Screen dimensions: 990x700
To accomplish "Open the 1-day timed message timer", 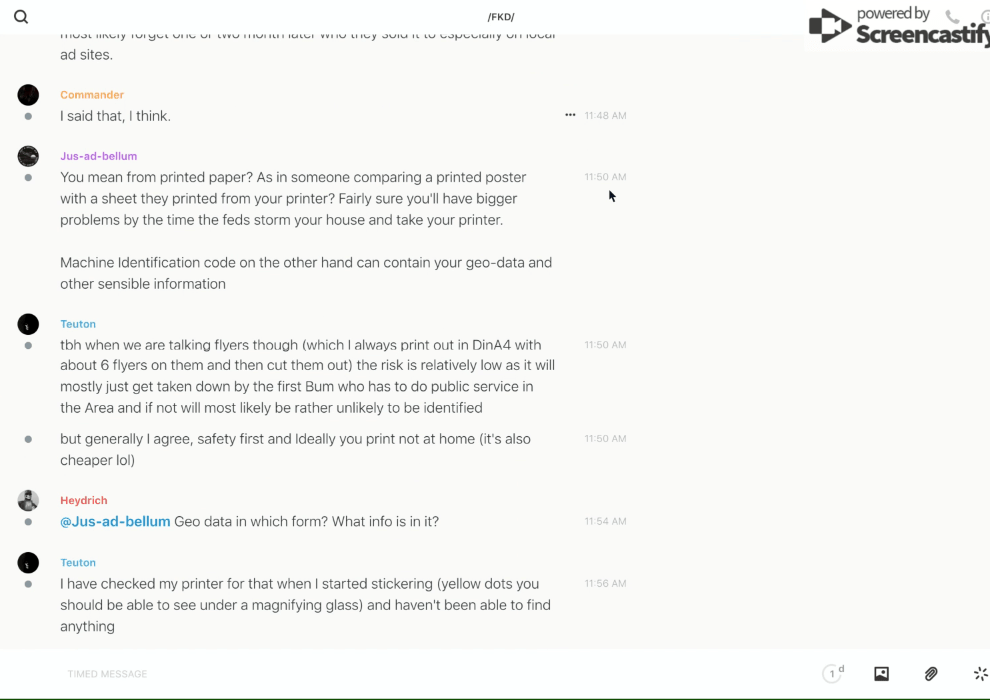I will click(x=833, y=674).
